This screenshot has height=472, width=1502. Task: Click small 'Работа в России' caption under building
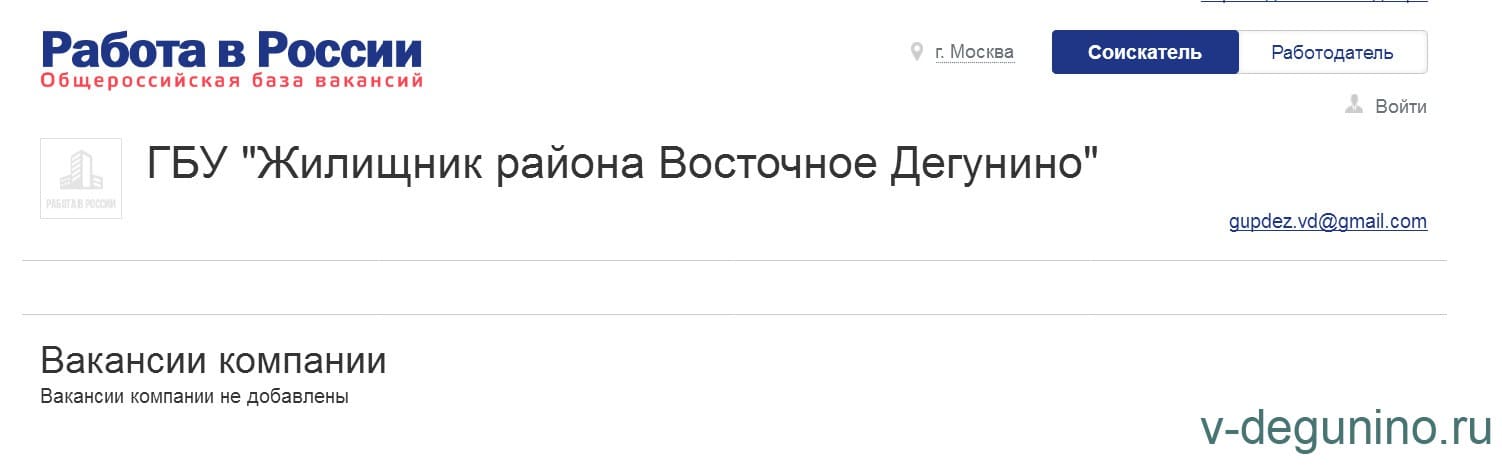81,203
